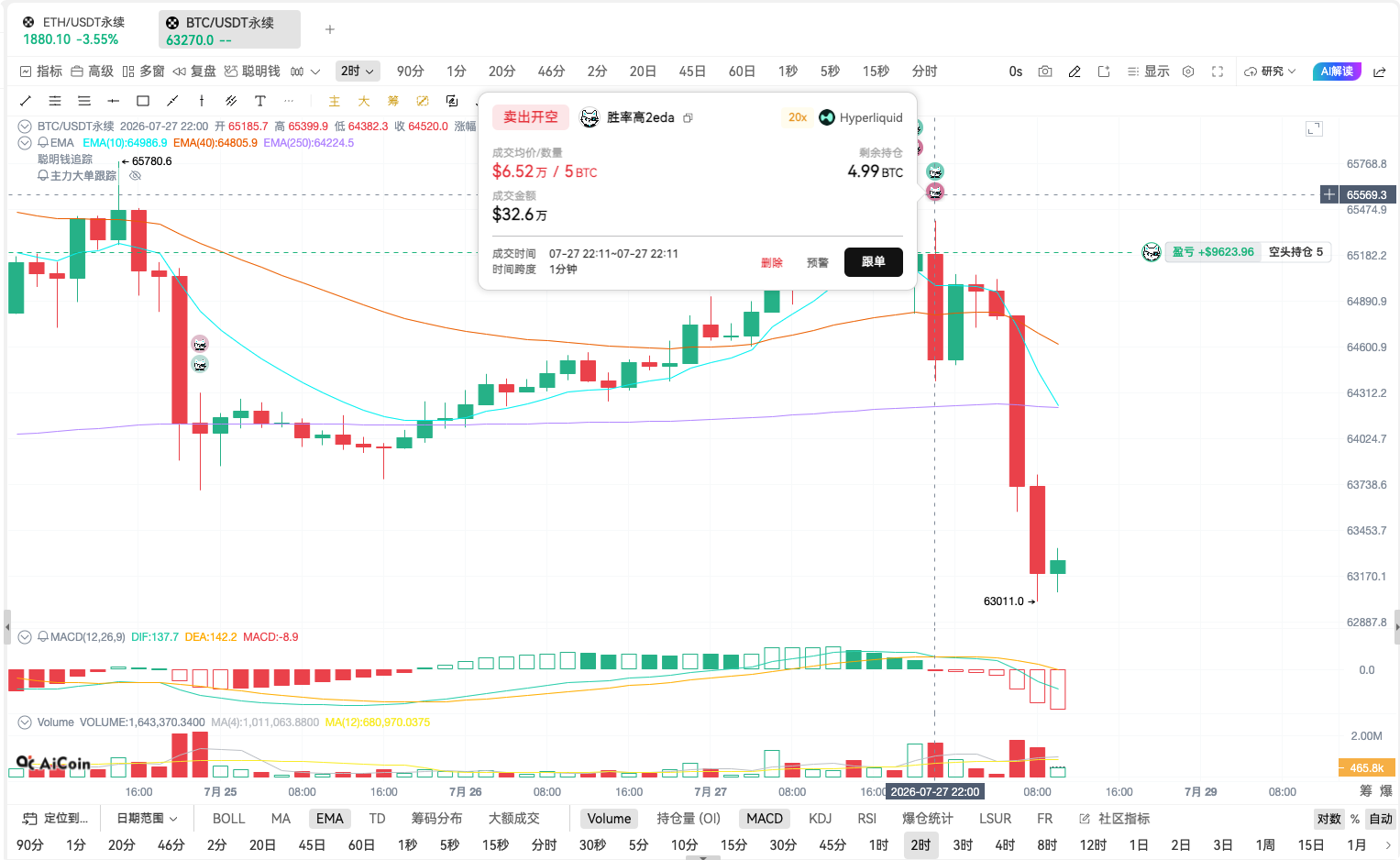
Task: Show more intervals via right chevron
Action: pyautogui.click(x=1388, y=845)
